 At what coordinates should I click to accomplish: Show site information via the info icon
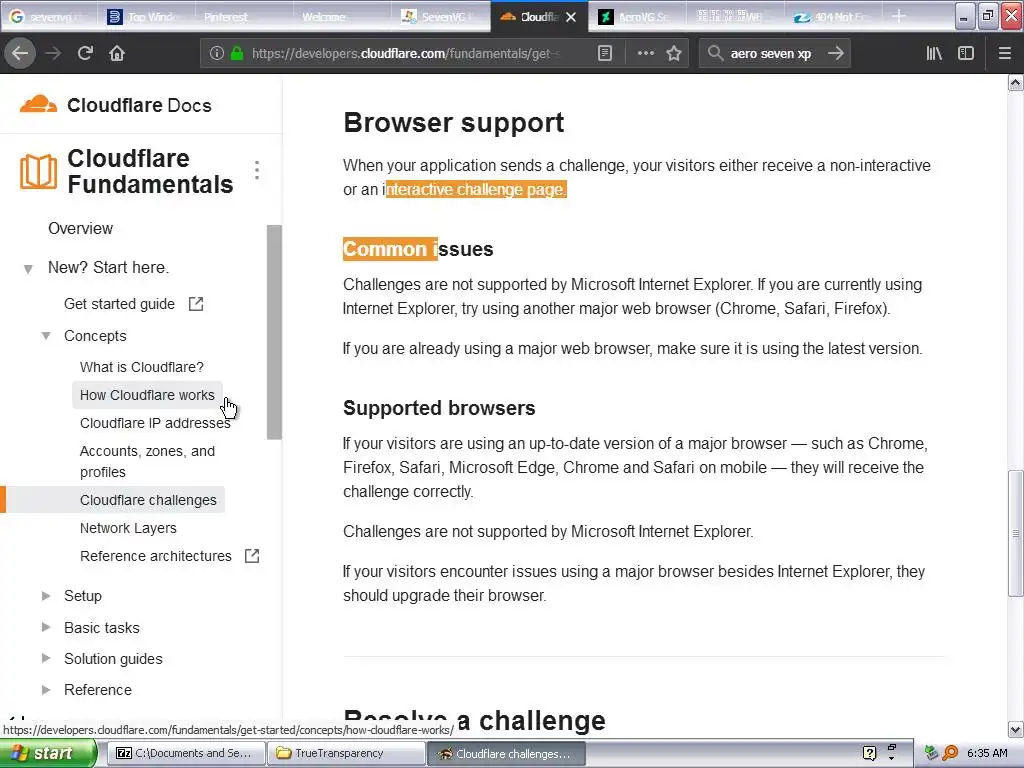click(217, 54)
